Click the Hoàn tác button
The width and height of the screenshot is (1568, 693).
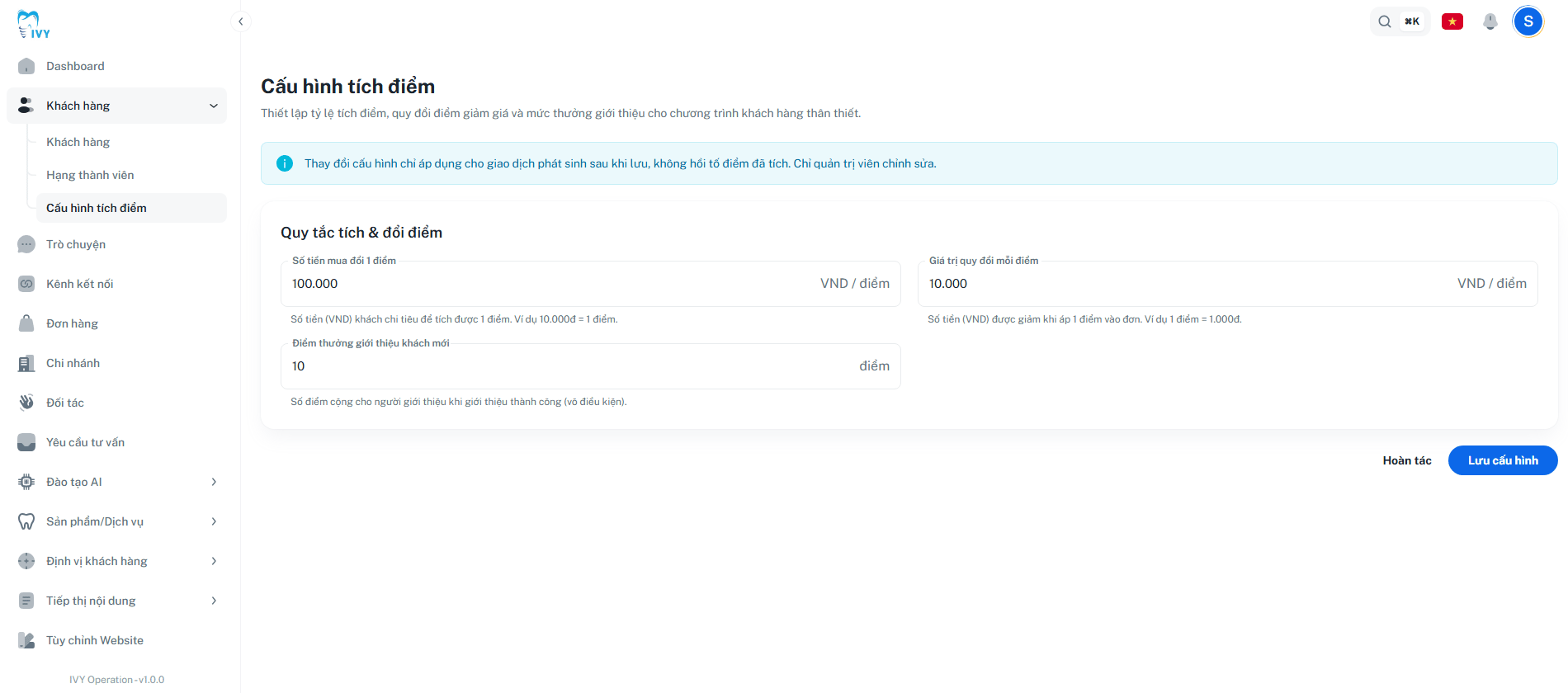point(1407,460)
